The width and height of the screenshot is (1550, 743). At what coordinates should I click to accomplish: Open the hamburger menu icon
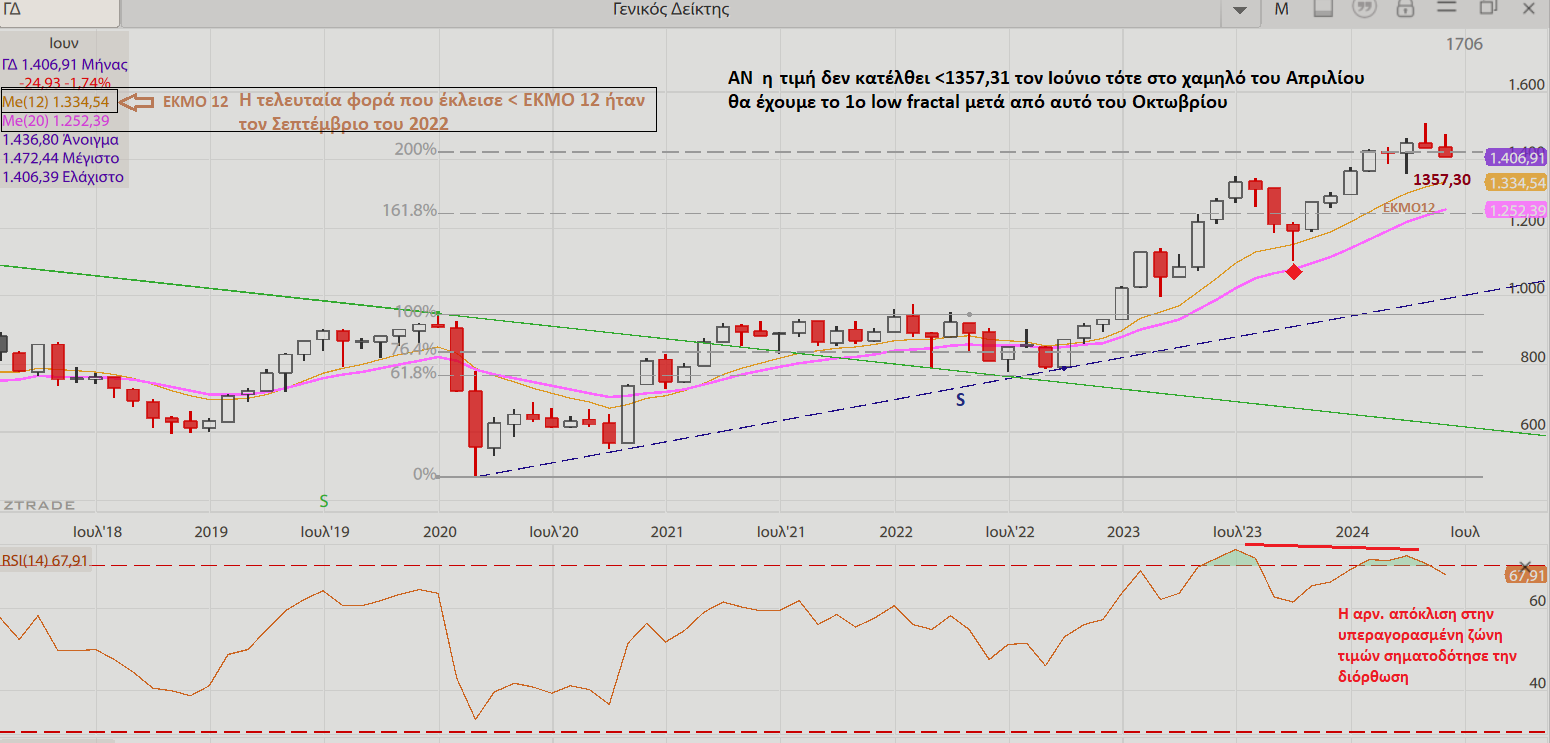coord(1446,9)
